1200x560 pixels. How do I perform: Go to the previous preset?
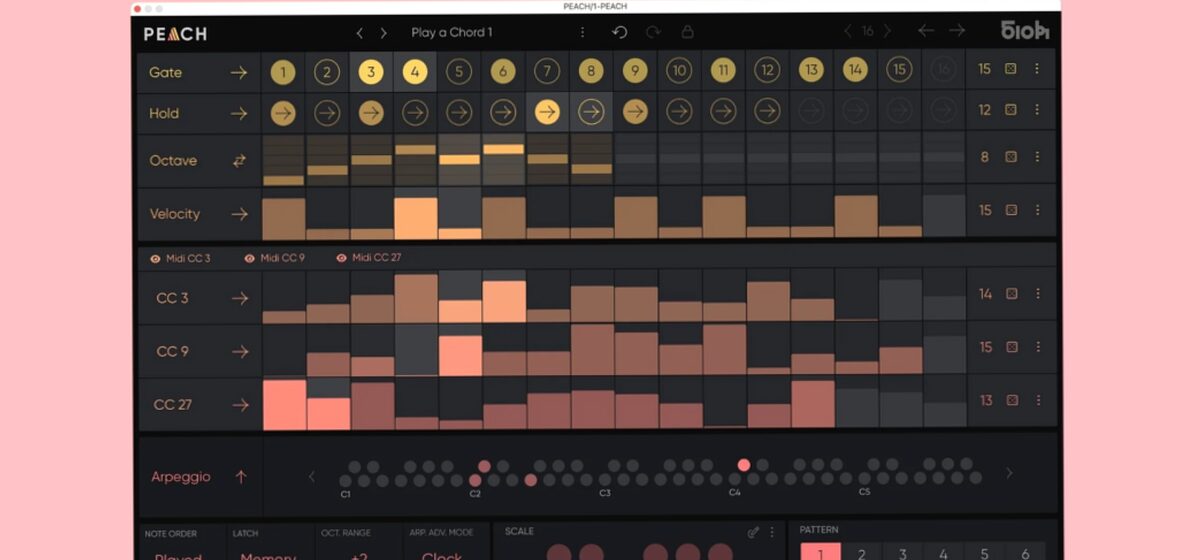click(360, 33)
